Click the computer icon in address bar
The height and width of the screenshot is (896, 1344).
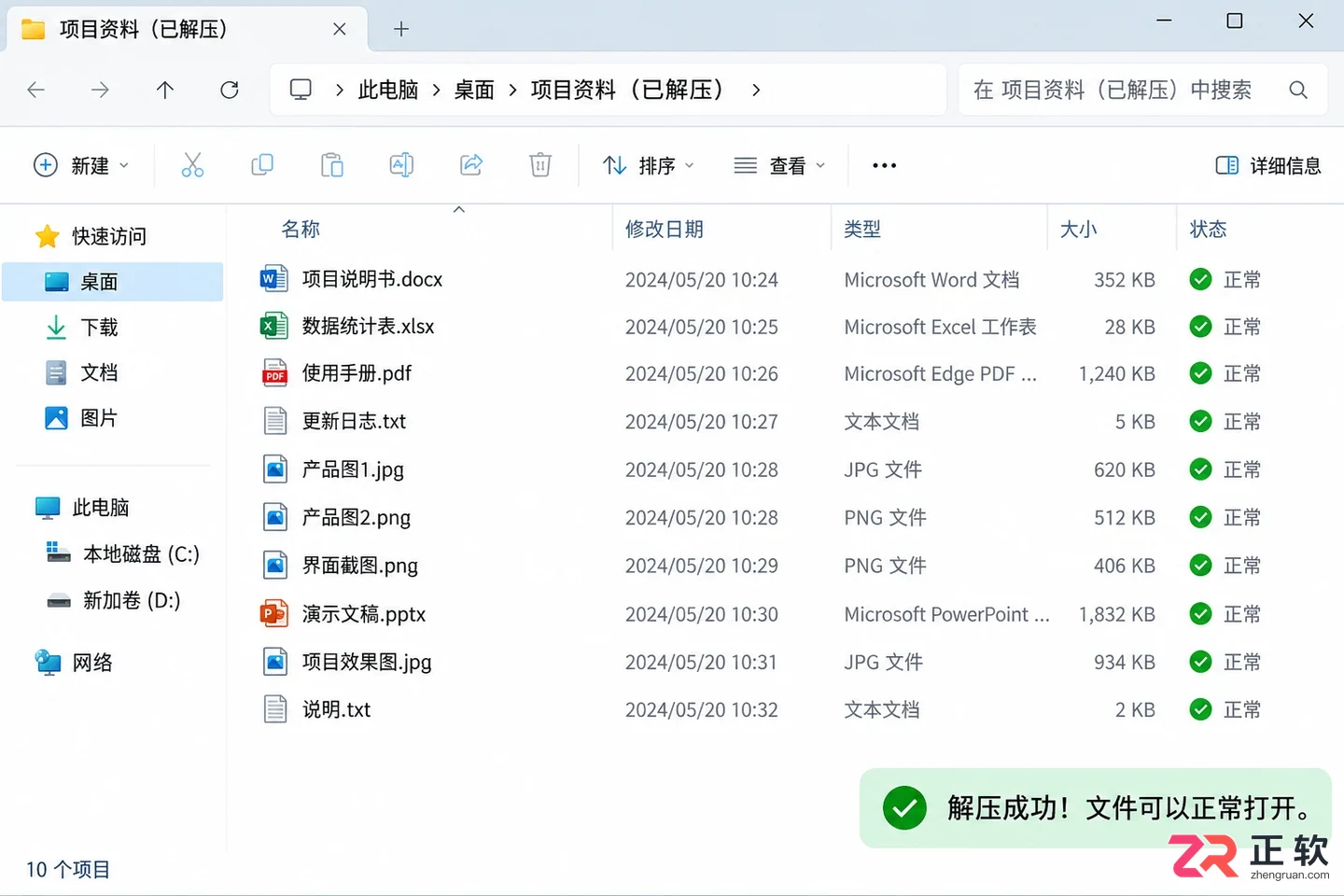coord(301,90)
